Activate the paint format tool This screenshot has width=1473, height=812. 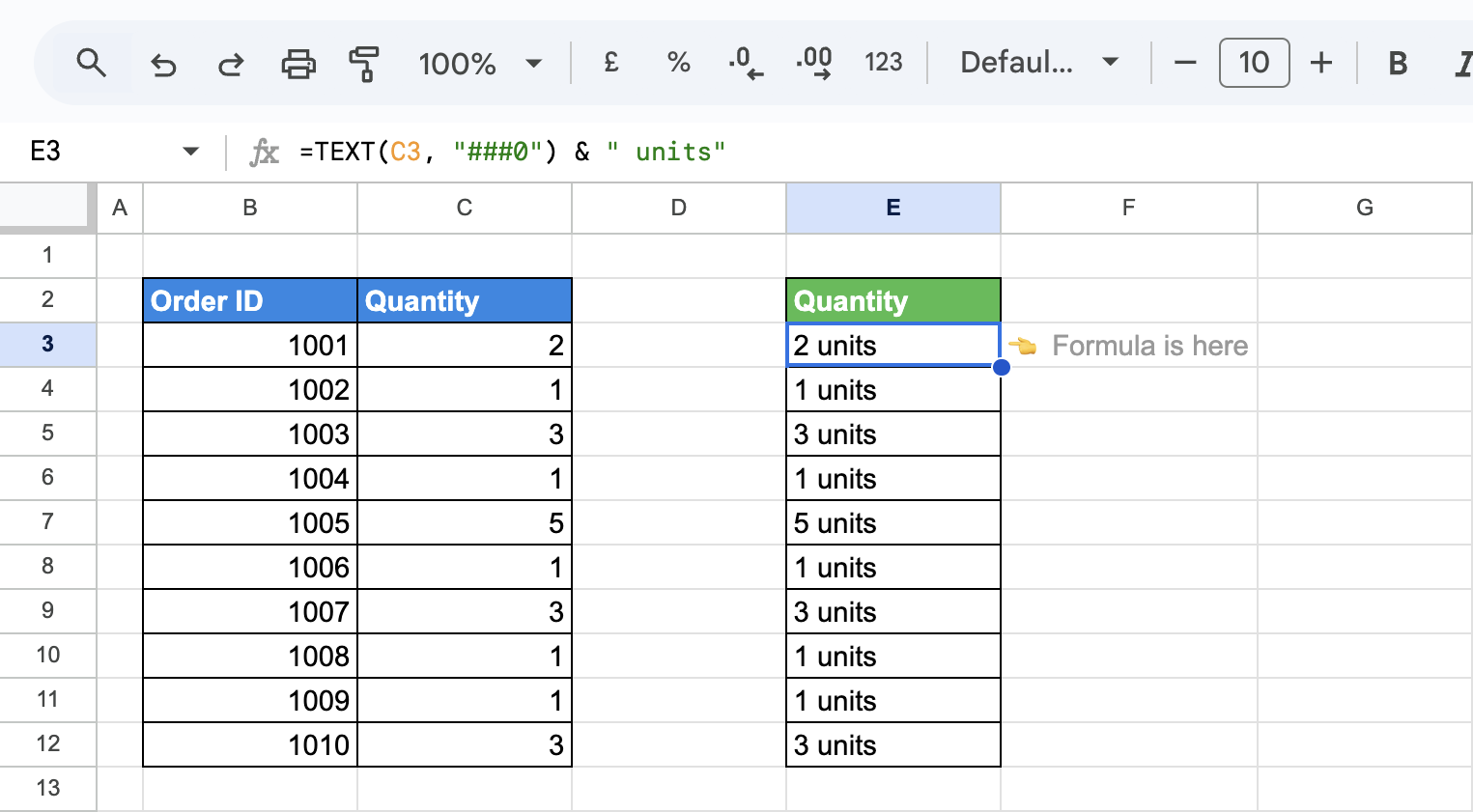coord(364,64)
